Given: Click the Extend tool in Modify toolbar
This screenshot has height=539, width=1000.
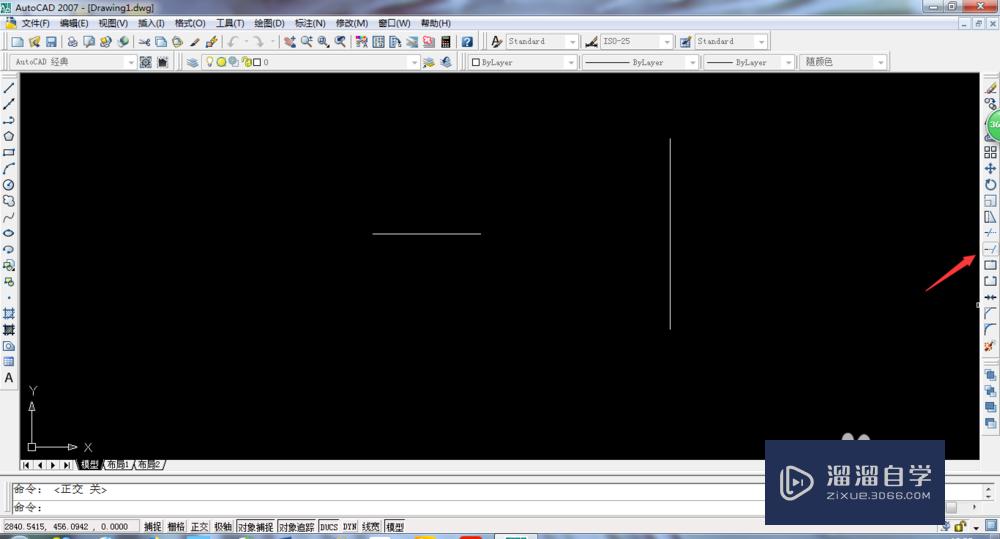Looking at the screenshot, I should click(x=990, y=249).
